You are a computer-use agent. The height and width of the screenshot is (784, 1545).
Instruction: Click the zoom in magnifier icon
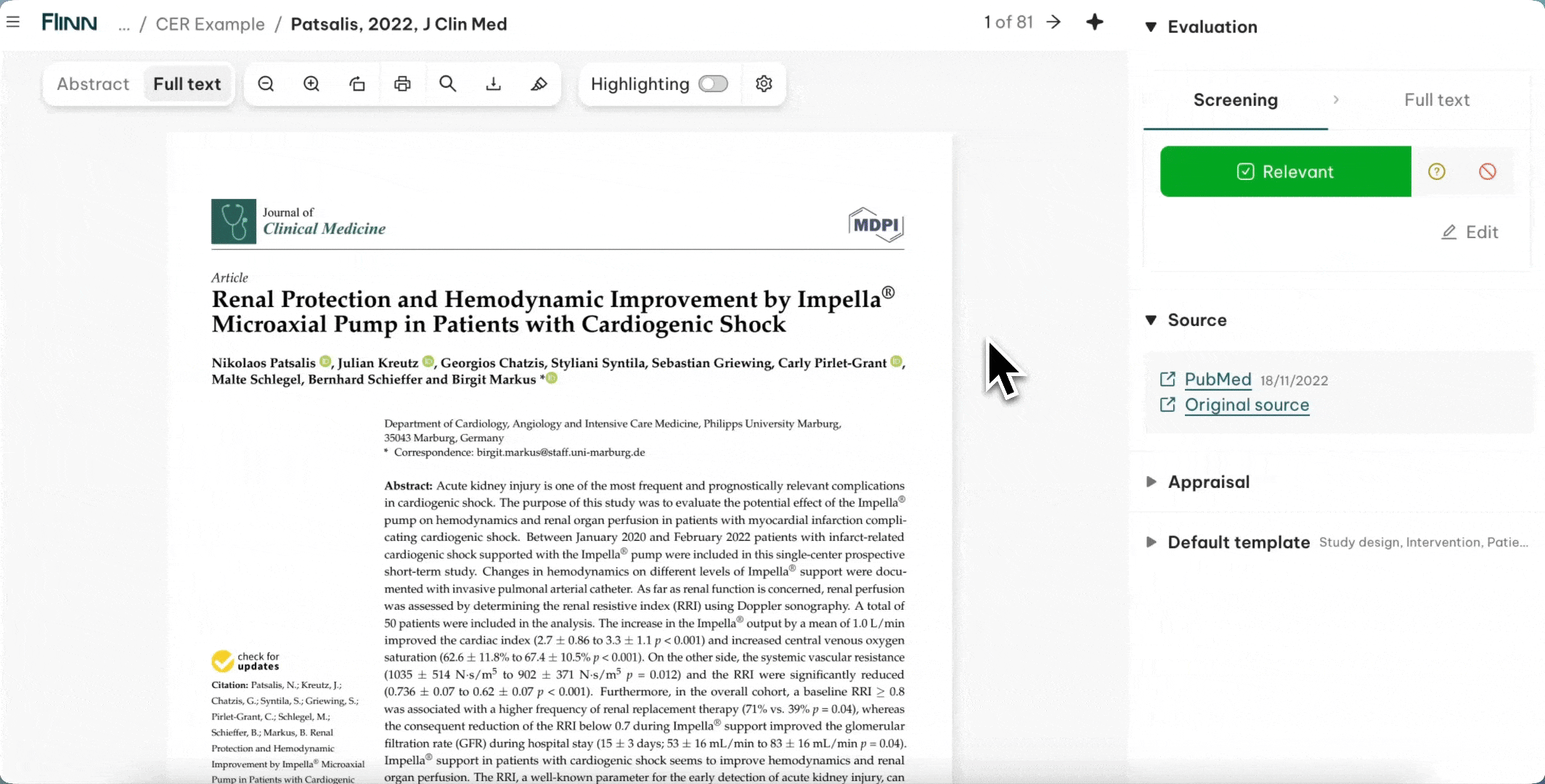(311, 84)
